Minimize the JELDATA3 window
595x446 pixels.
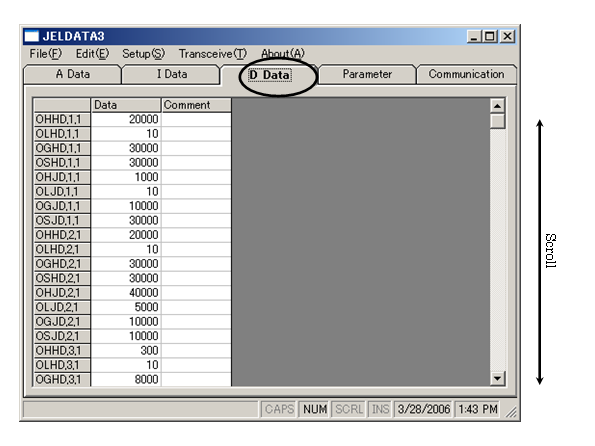pos(474,36)
